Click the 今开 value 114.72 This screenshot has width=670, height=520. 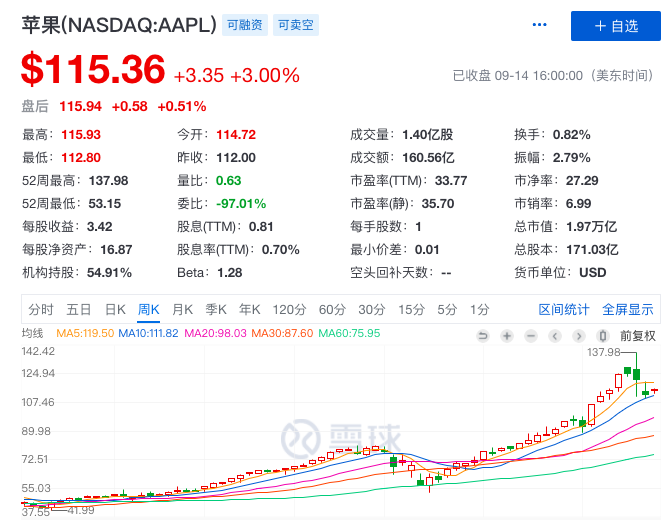click(x=236, y=135)
